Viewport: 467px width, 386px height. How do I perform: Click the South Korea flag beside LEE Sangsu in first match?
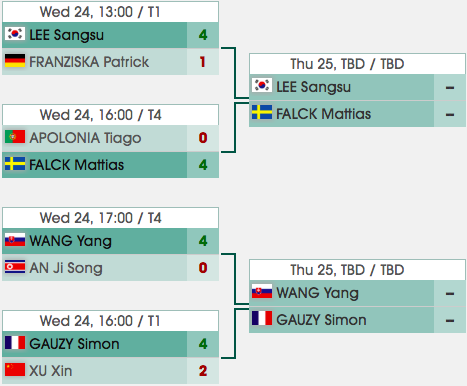click(x=15, y=34)
